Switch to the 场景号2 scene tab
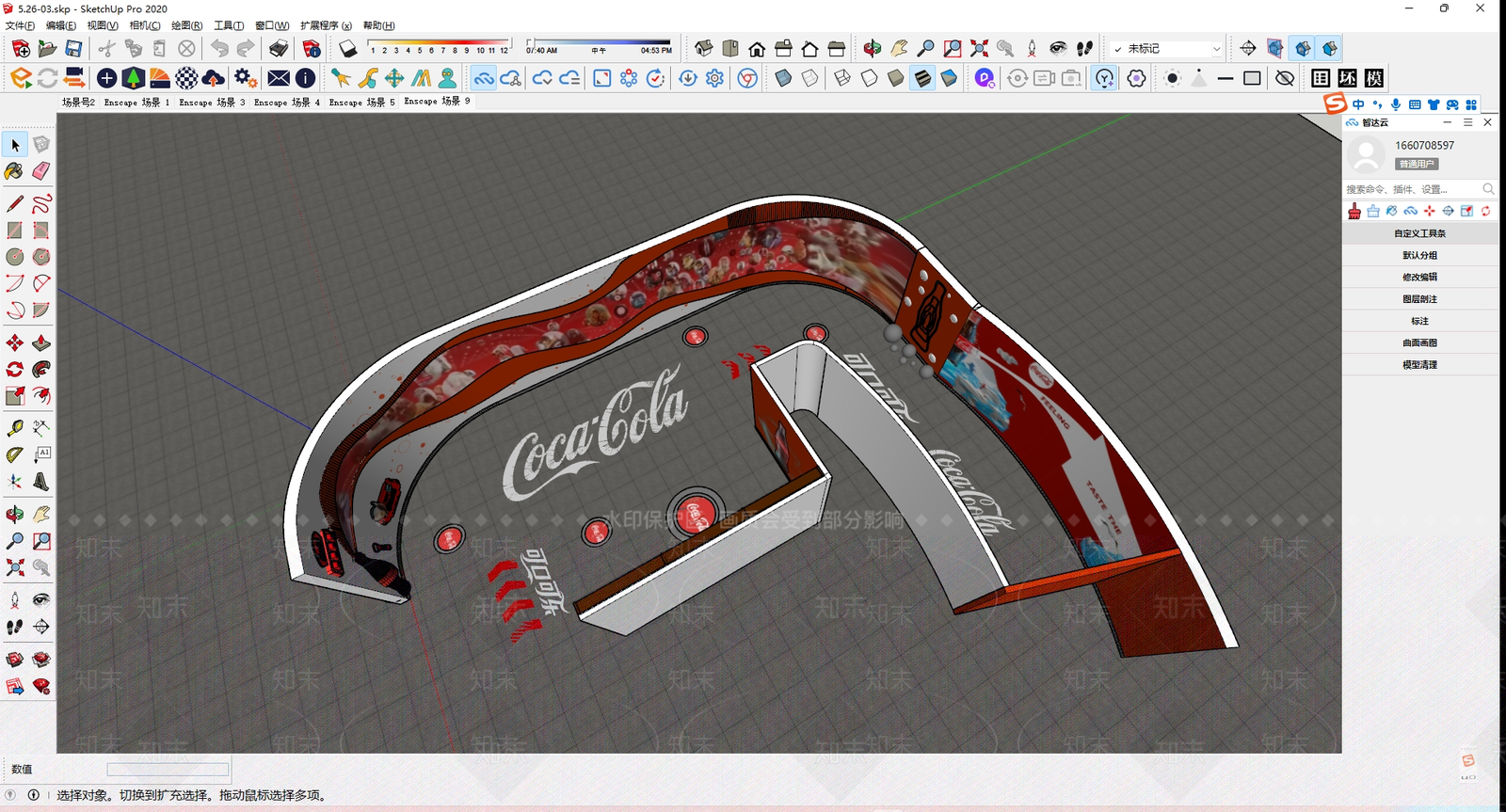Screen dimensions: 1506x812 click(x=78, y=102)
